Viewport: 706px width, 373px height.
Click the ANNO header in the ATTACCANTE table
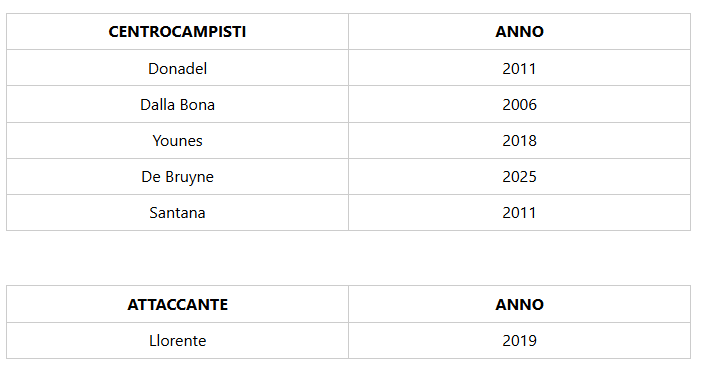tap(519, 305)
